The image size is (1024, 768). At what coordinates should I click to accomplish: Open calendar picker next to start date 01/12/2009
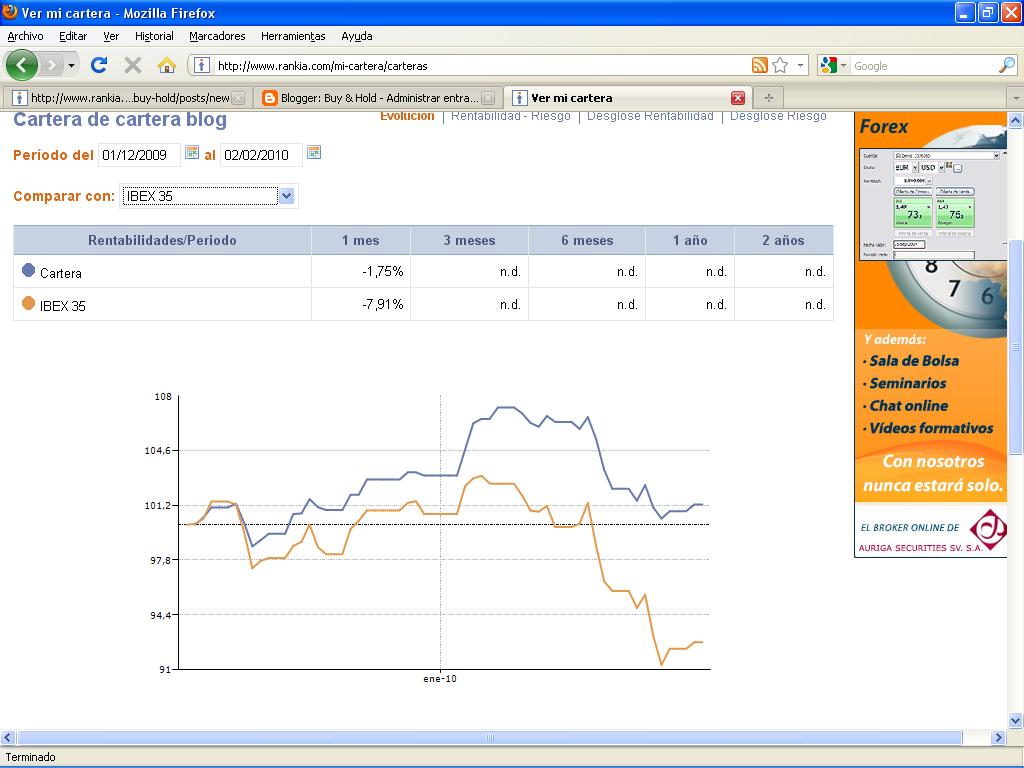192,153
